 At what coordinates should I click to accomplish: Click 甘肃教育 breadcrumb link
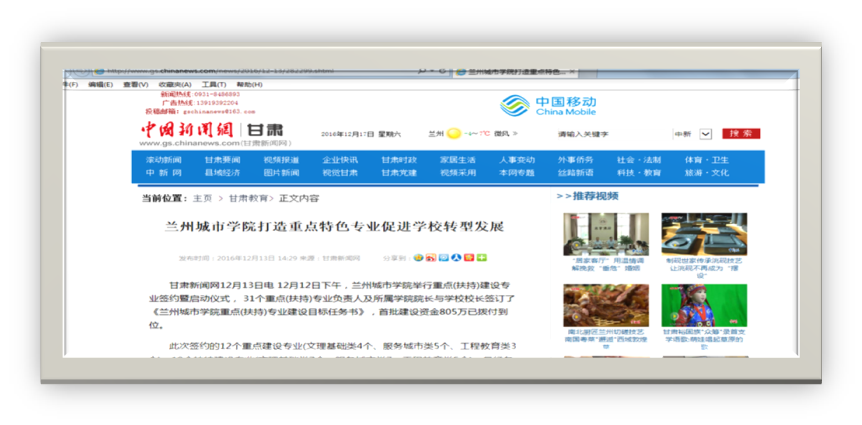[x=248, y=198]
